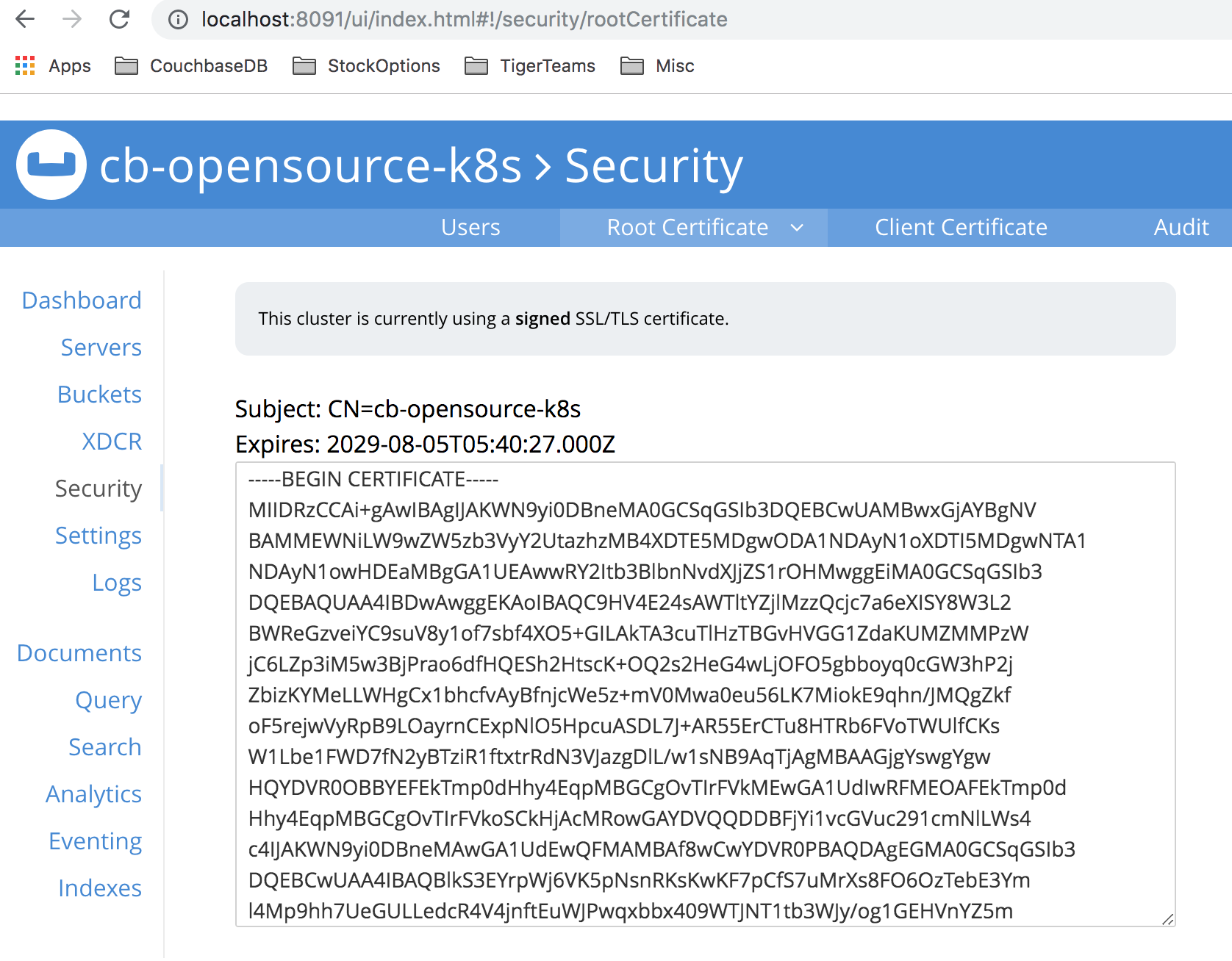Click the cb-opensource-k8s cluster name
The image size is (1232, 961).
coord(310,165)
